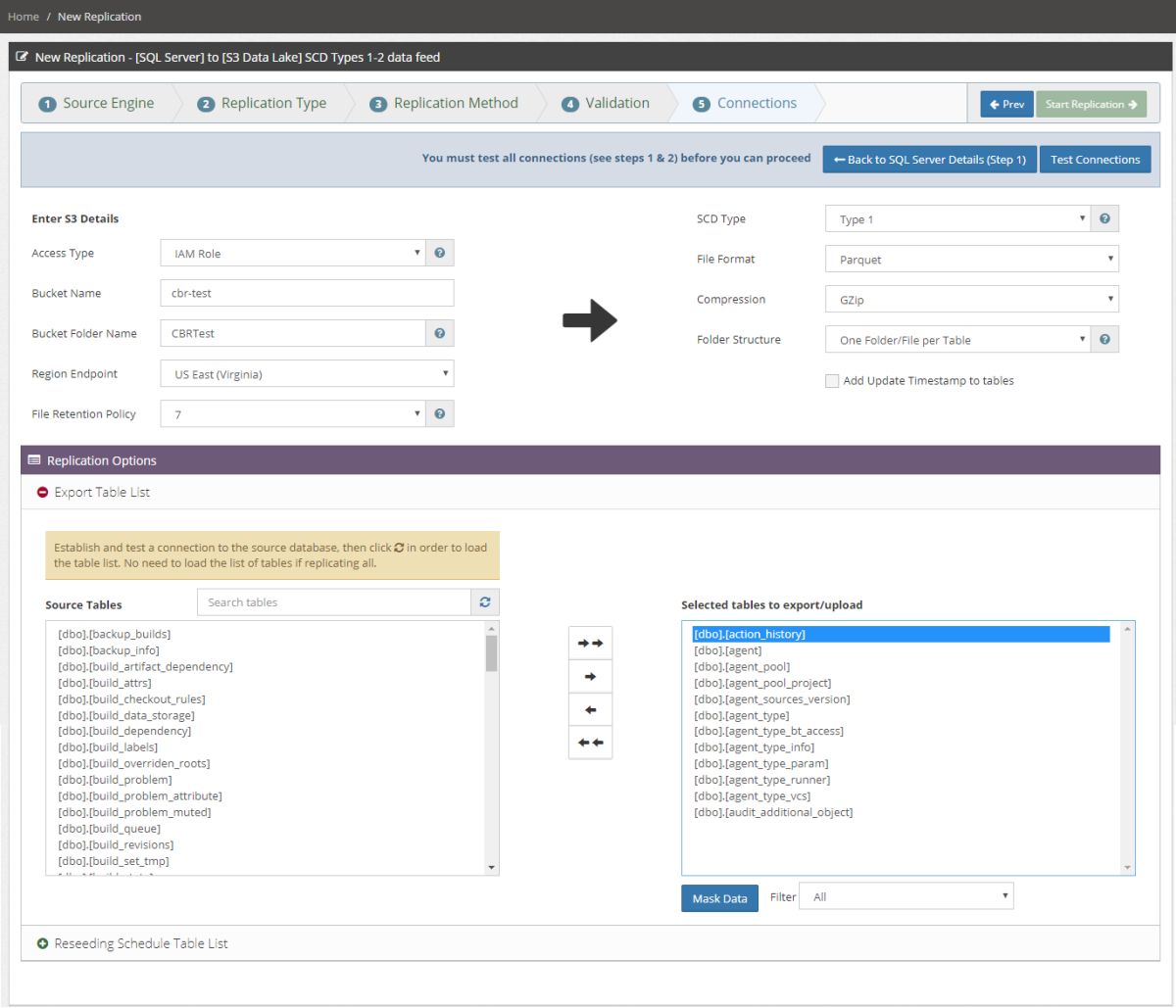Viewport: 1176px width, 1008px height.
Task: Select [dbo].[build_checkout_rules] table
Action: tap(131, 698)
